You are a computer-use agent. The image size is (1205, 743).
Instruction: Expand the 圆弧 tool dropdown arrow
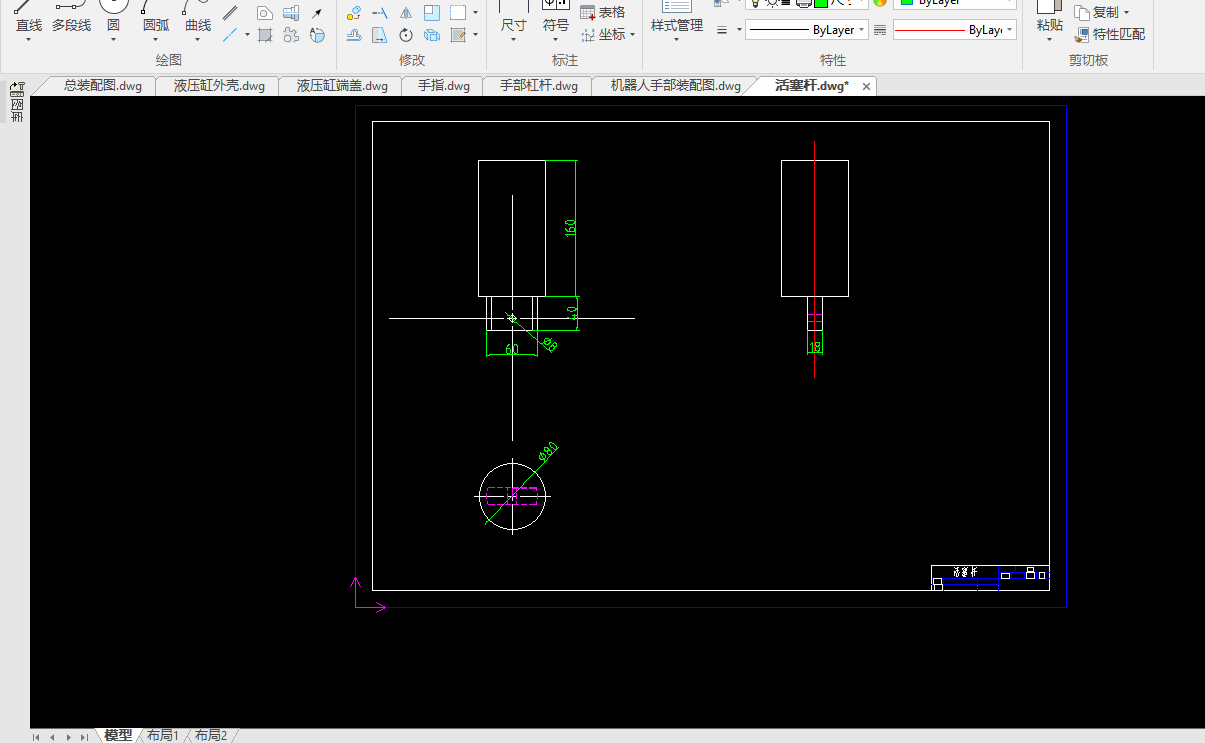(156, 40)
